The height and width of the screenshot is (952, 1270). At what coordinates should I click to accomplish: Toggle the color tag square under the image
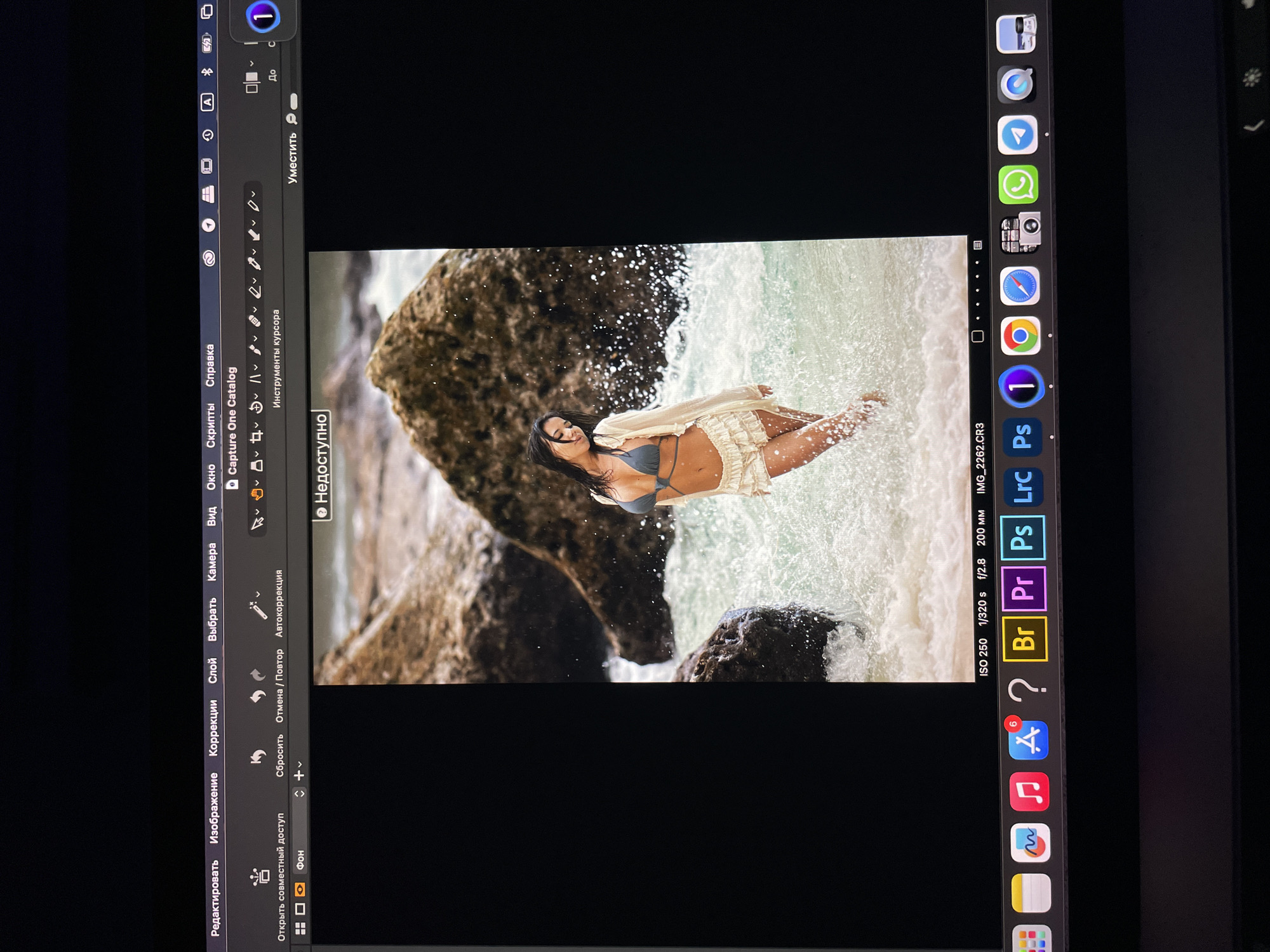[978, 336]
